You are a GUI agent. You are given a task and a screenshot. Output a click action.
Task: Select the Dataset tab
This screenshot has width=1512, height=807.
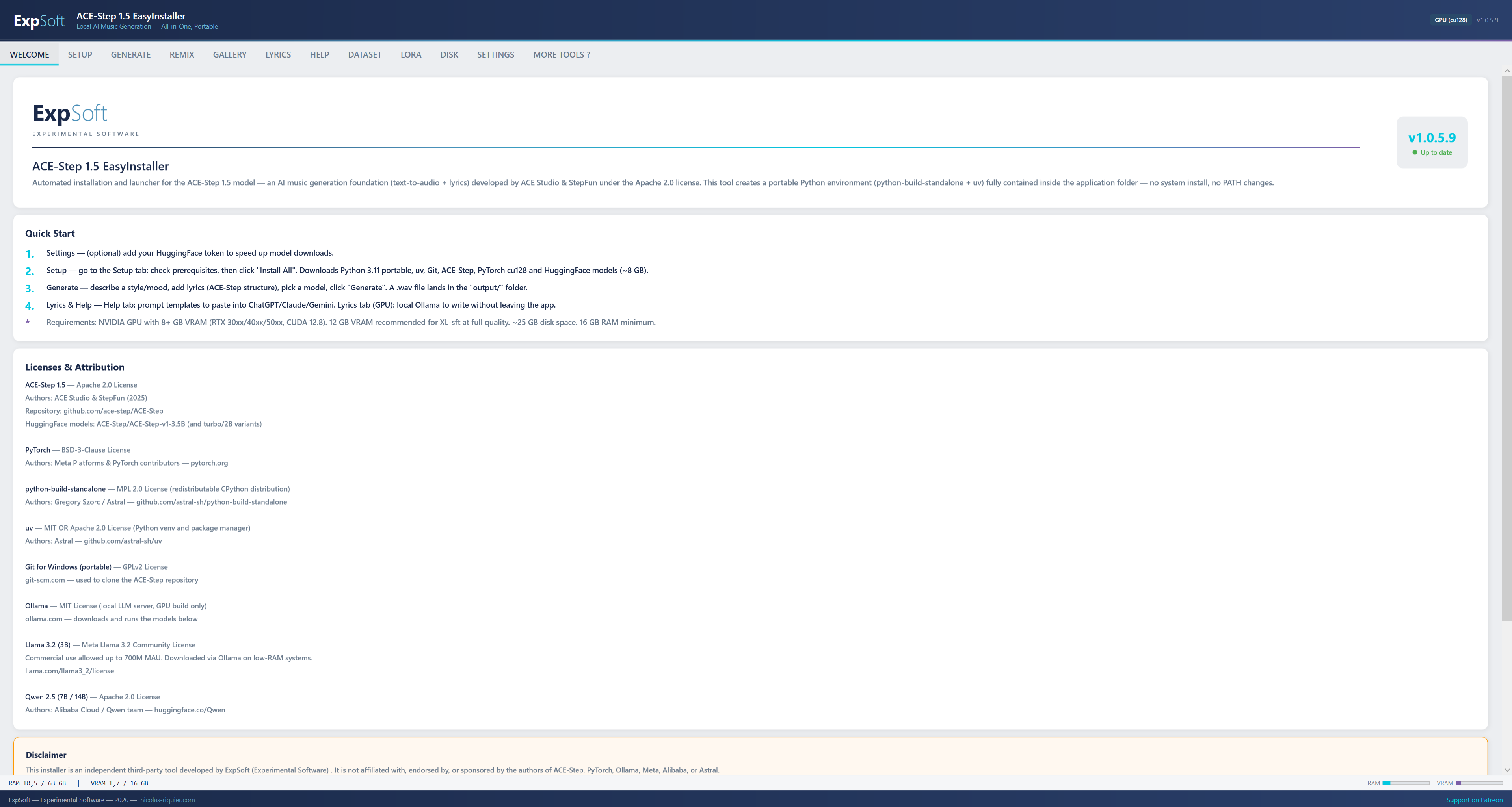click(x=365, y=54)
